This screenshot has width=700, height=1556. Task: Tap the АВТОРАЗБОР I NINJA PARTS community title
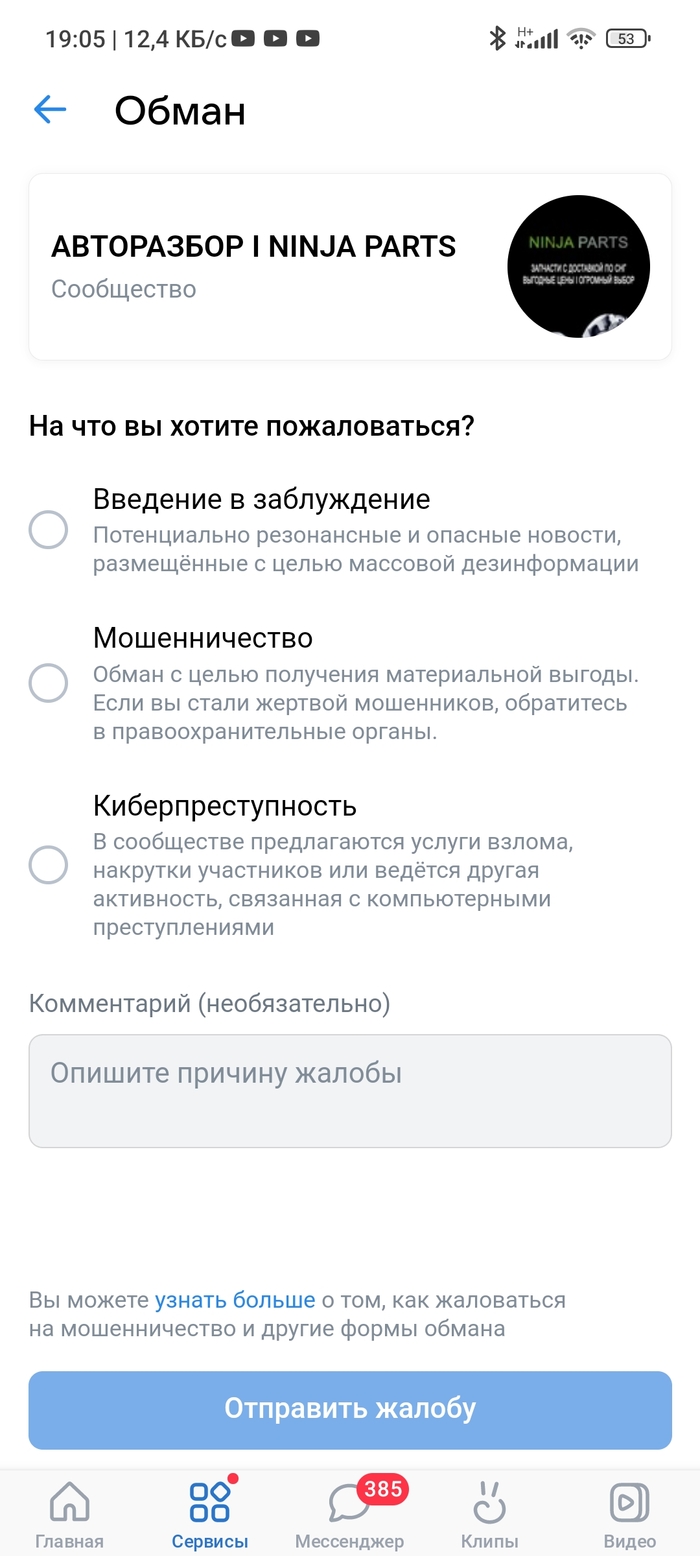(254, 246)
